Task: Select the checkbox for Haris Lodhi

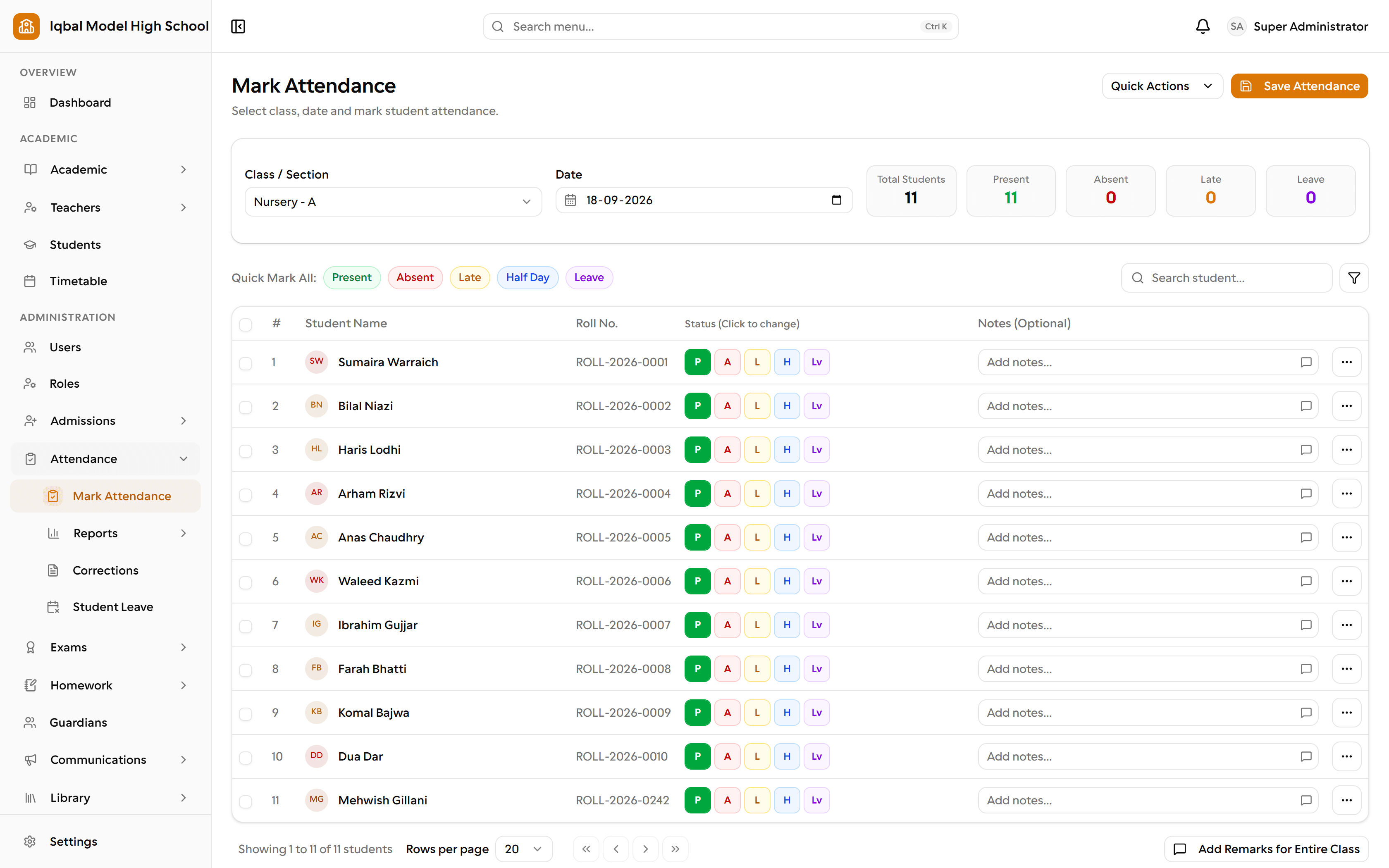Action: tap(246, 451)
